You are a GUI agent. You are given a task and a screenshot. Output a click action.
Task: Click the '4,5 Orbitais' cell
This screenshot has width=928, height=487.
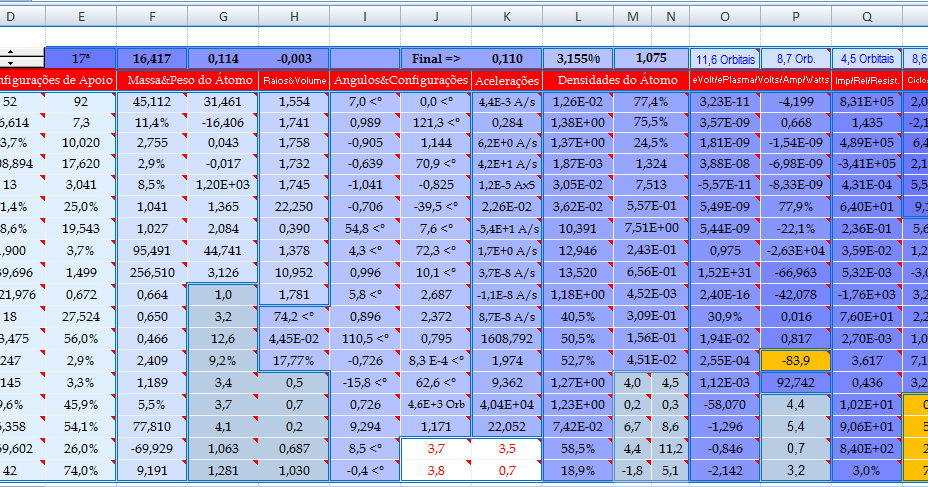(x=866, y=59)
